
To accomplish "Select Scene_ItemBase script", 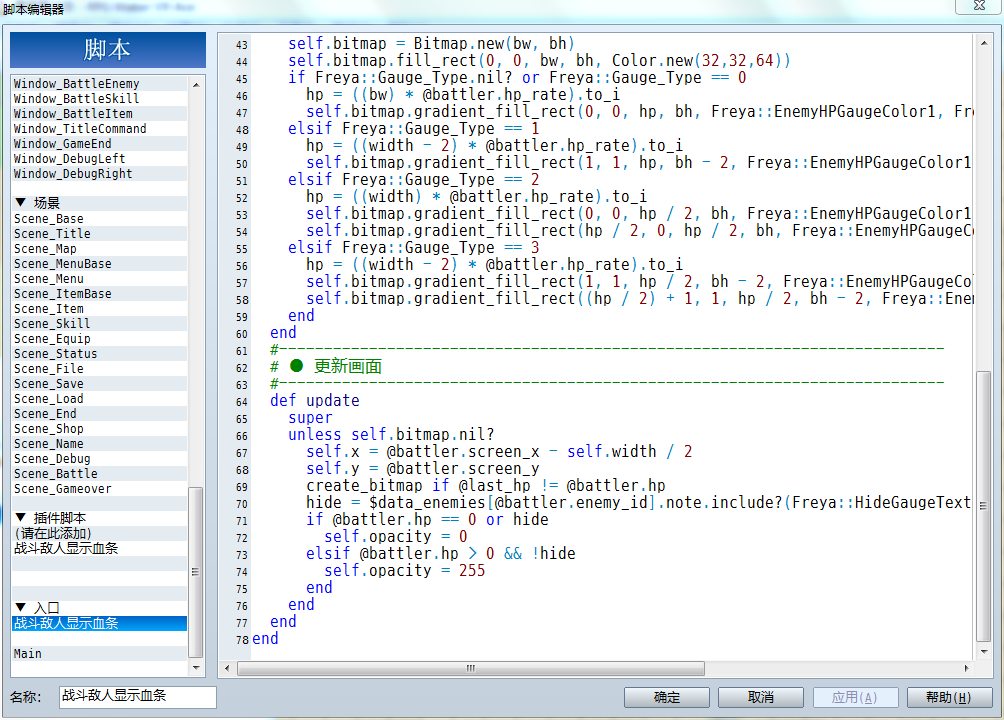I will point(99,294).
